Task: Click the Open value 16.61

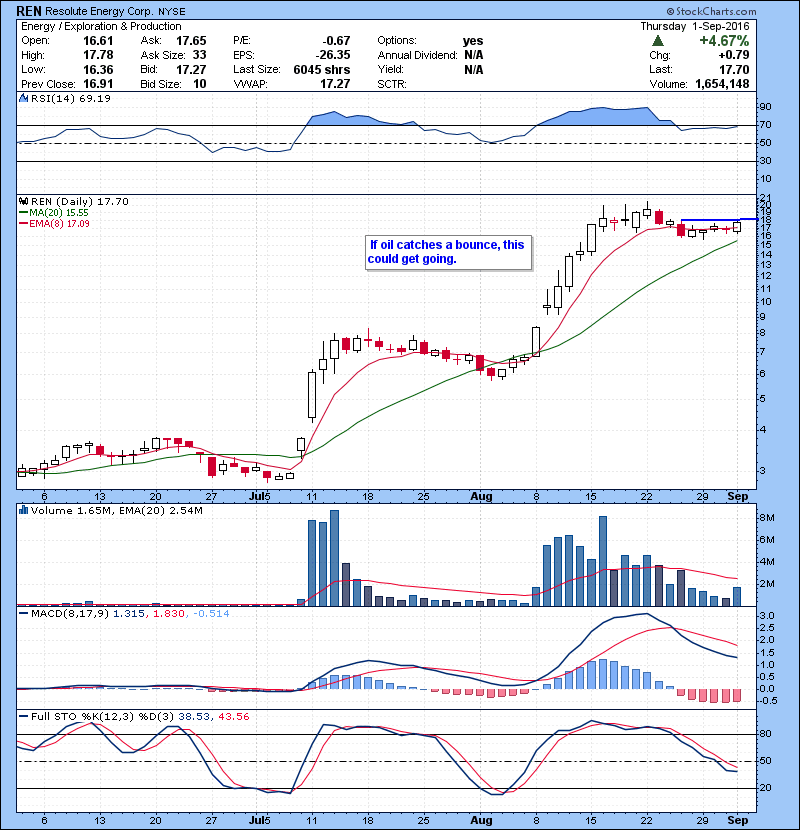Action: [x=98, y=41]
